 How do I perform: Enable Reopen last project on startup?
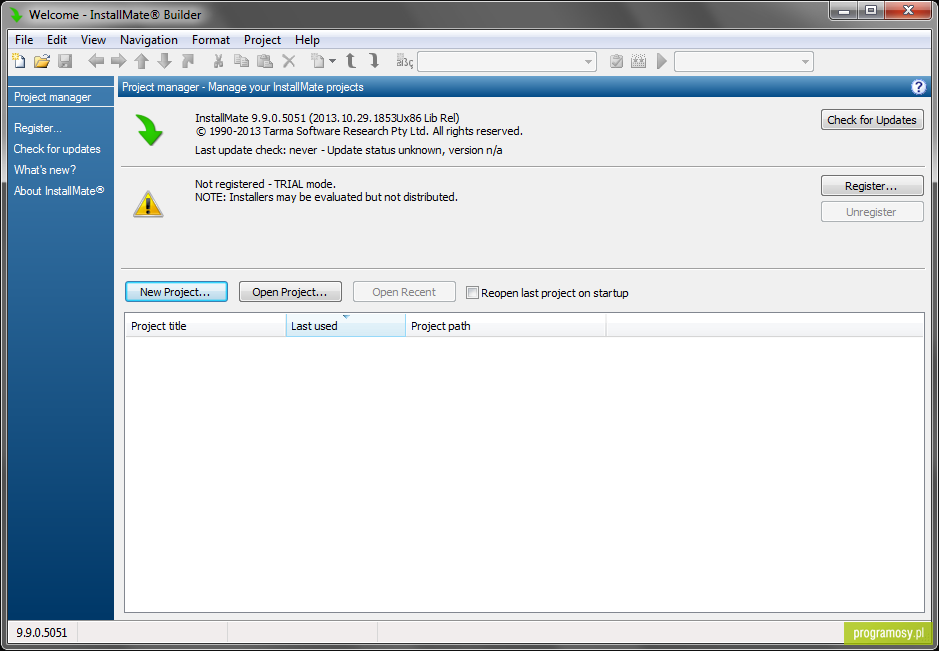[472, 293]
